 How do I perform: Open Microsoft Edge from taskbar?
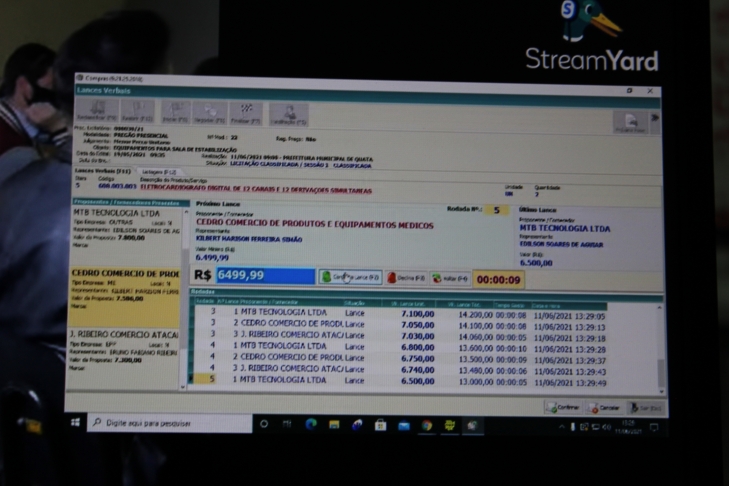(x=311, y=424)
